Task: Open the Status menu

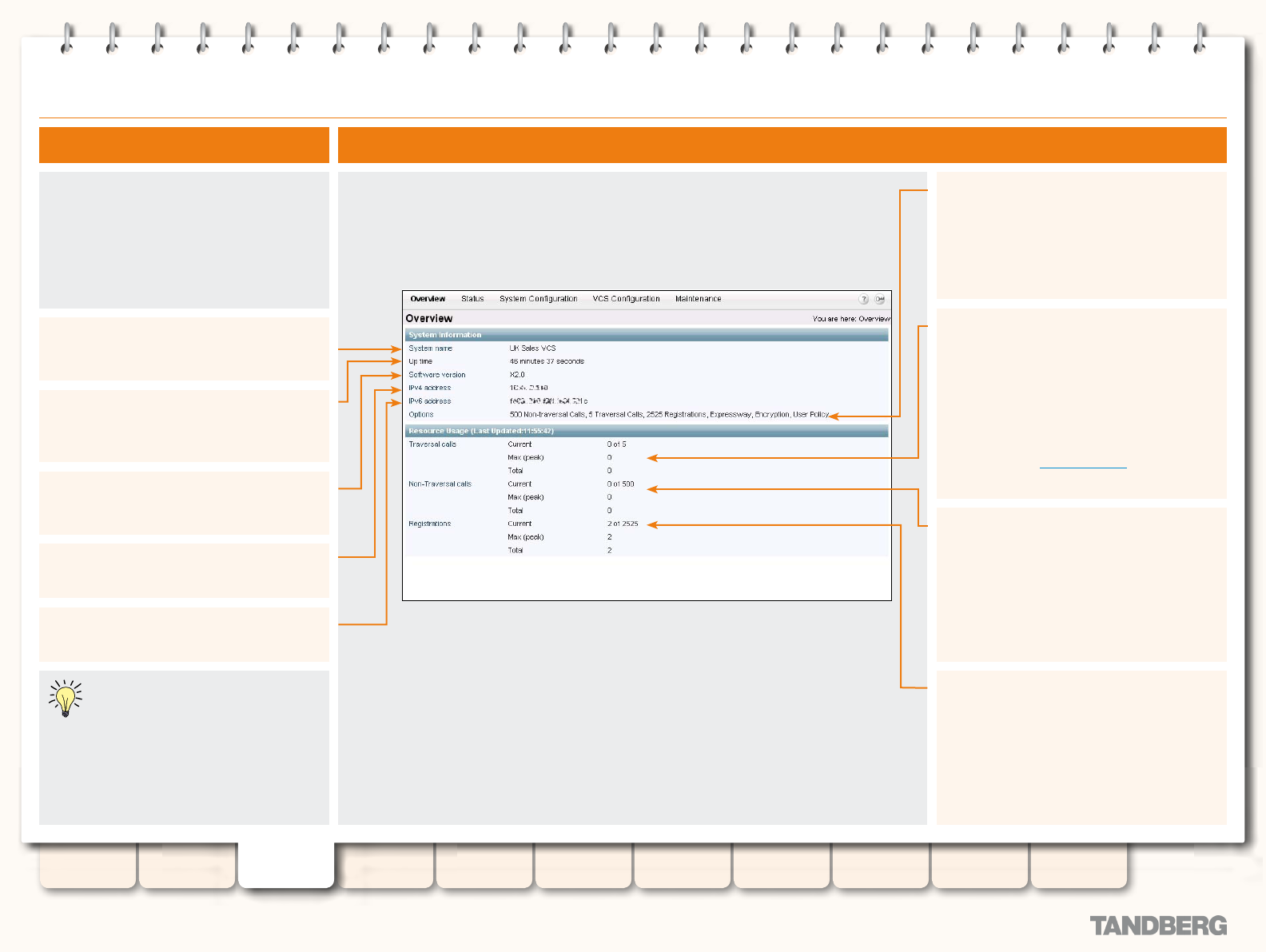Action: (x=472, y=299)
